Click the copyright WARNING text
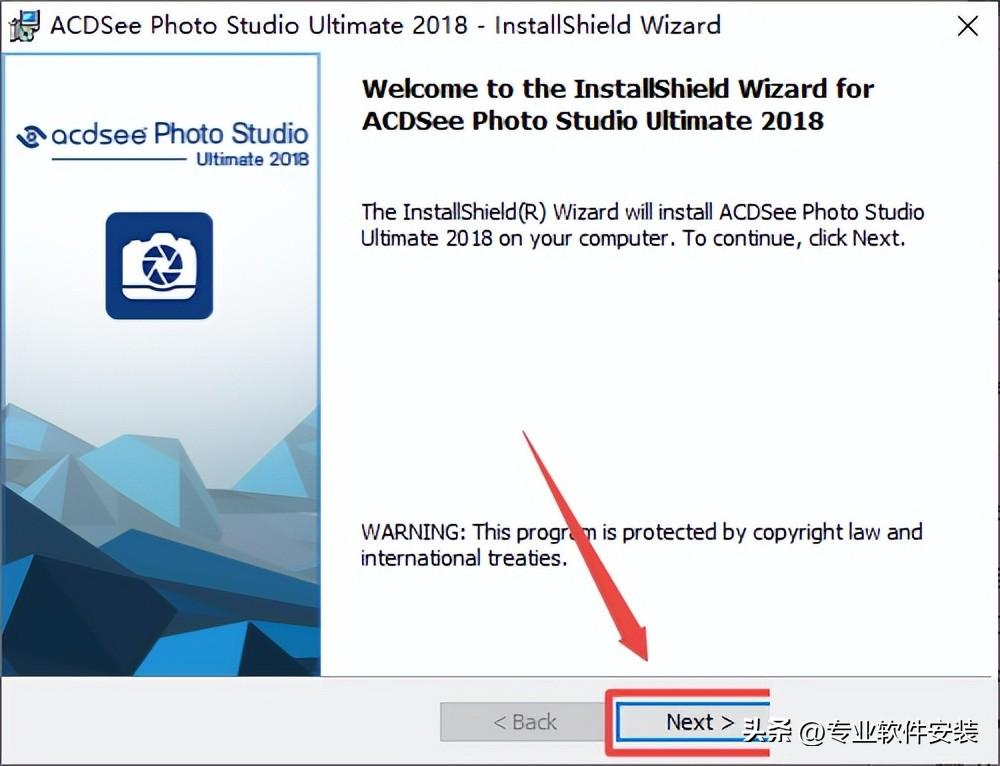The height and width of the screenshot is (766, 1000). 642,545
